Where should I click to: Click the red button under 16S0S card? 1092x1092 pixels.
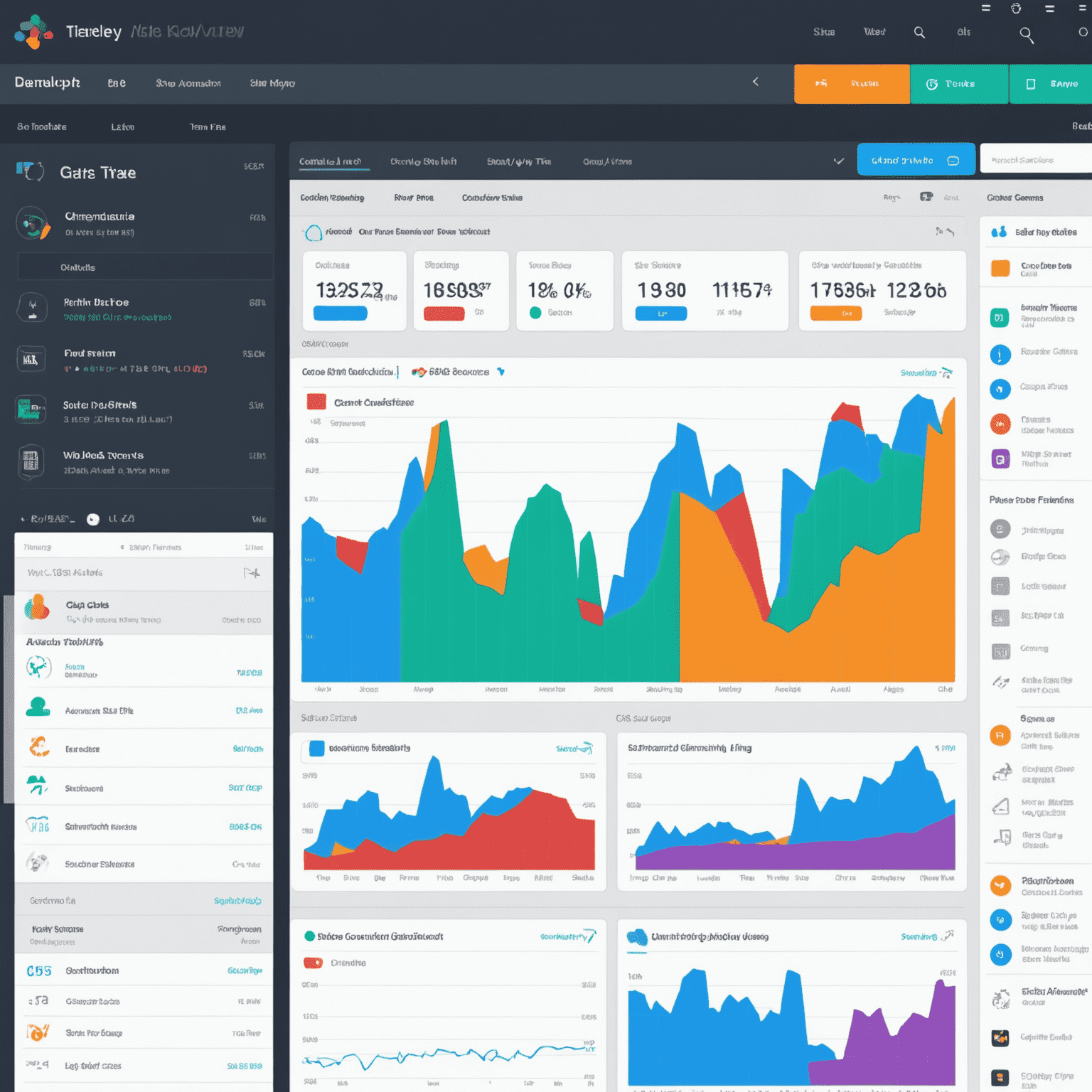click(x=444, y=314)
